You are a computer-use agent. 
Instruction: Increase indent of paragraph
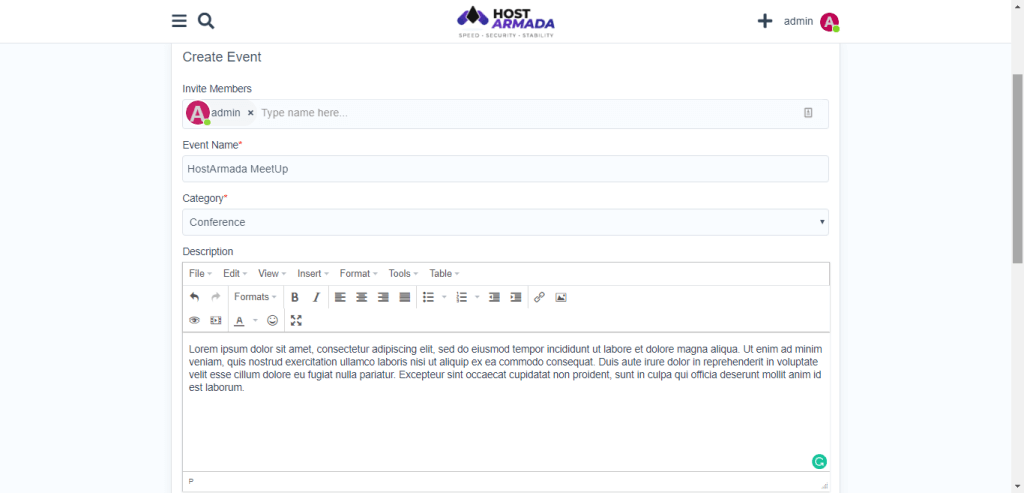(516, 297)
